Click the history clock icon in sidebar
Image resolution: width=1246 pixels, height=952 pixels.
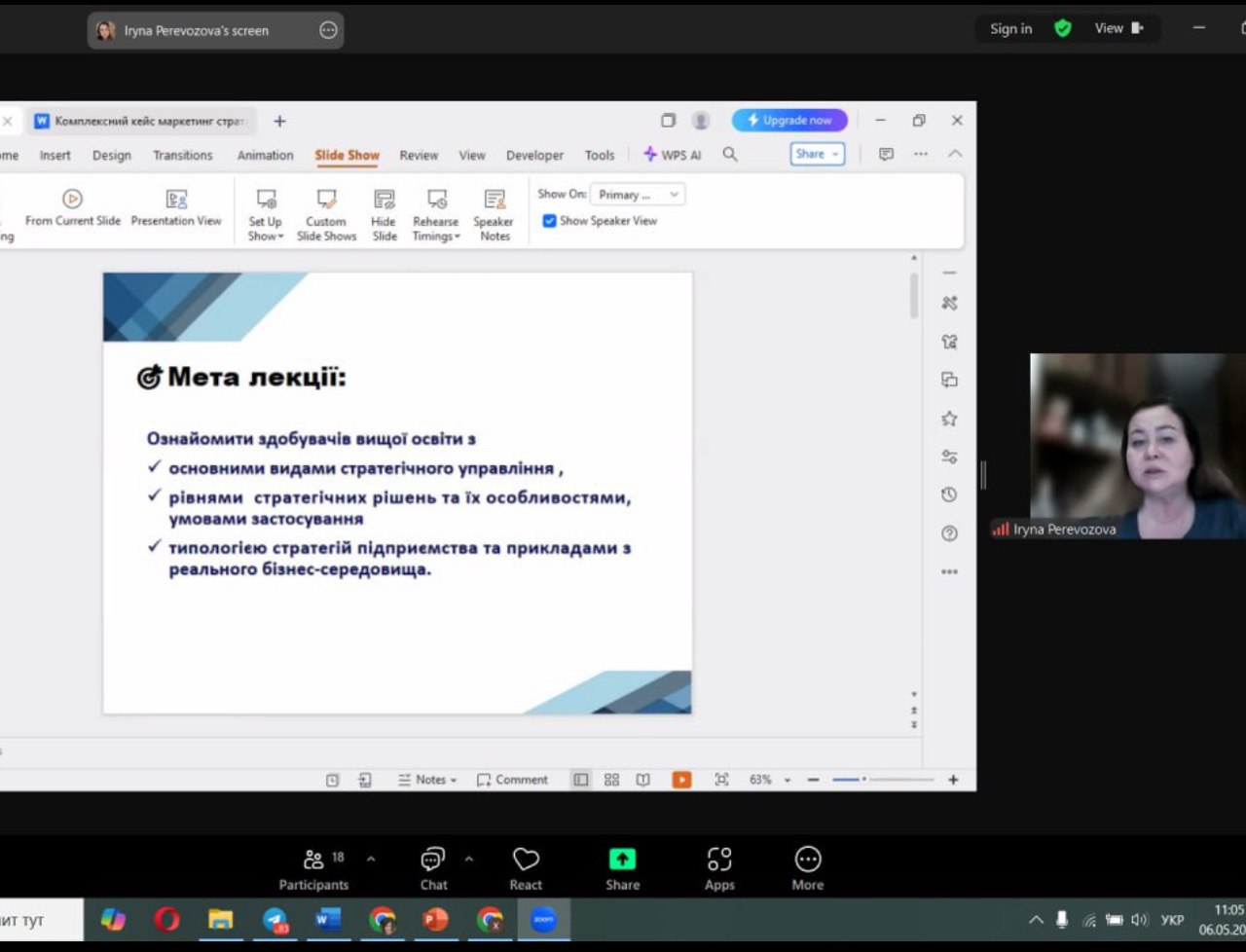pyautogui.click(x=949, y=495)
